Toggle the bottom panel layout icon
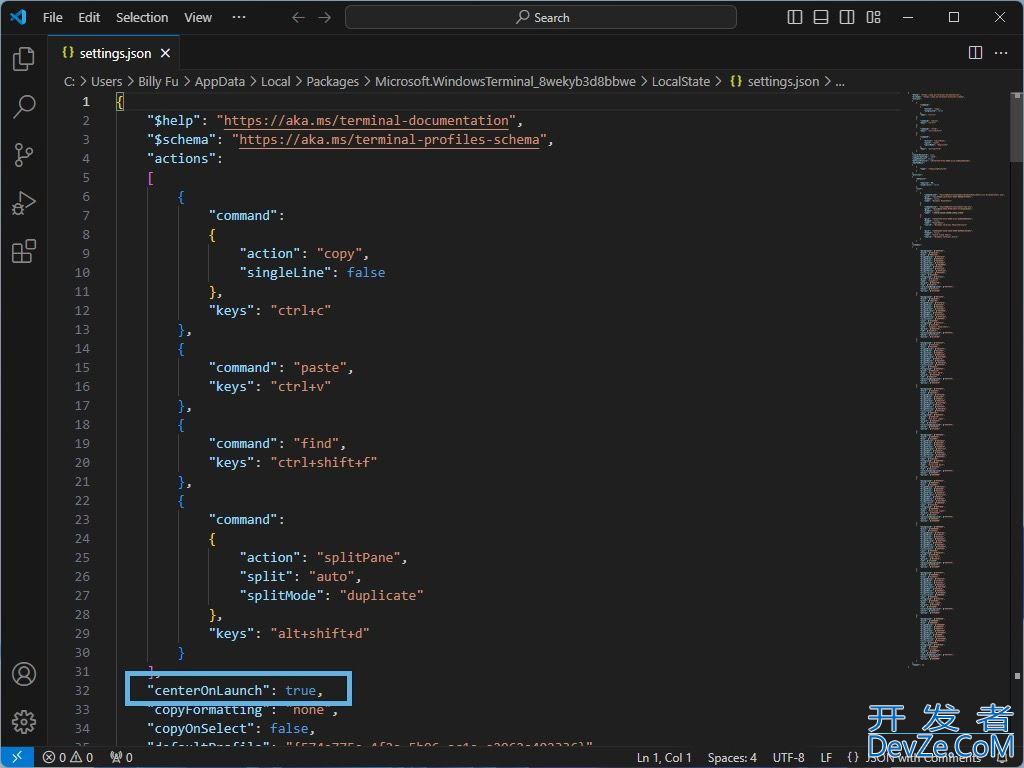1024x768 pixels. 821,18
